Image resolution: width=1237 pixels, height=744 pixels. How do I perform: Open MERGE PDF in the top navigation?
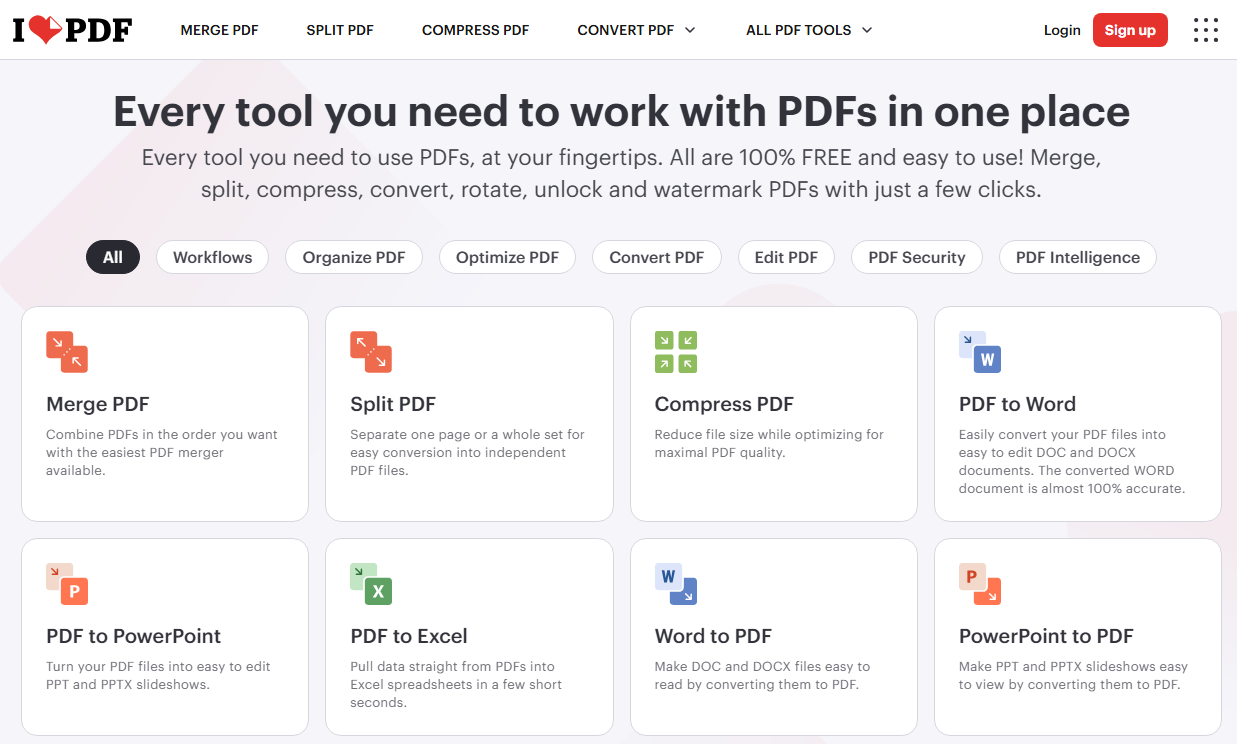[219, 30]
